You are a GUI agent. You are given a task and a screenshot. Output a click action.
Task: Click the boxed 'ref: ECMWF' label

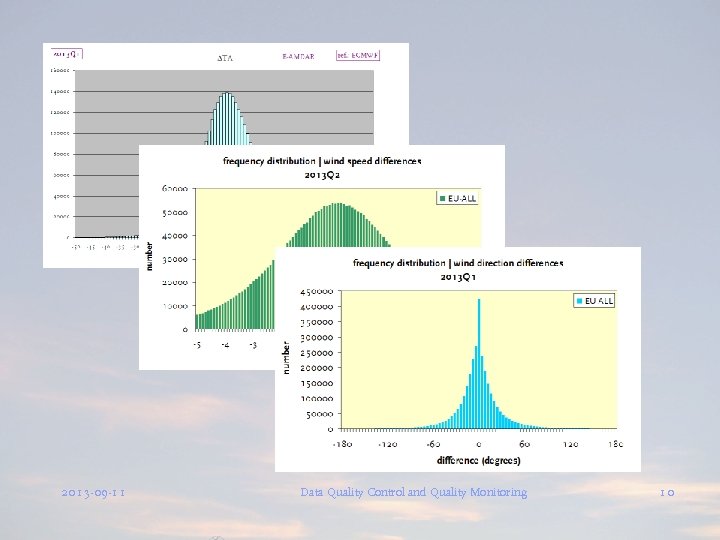tap(358, 55)
